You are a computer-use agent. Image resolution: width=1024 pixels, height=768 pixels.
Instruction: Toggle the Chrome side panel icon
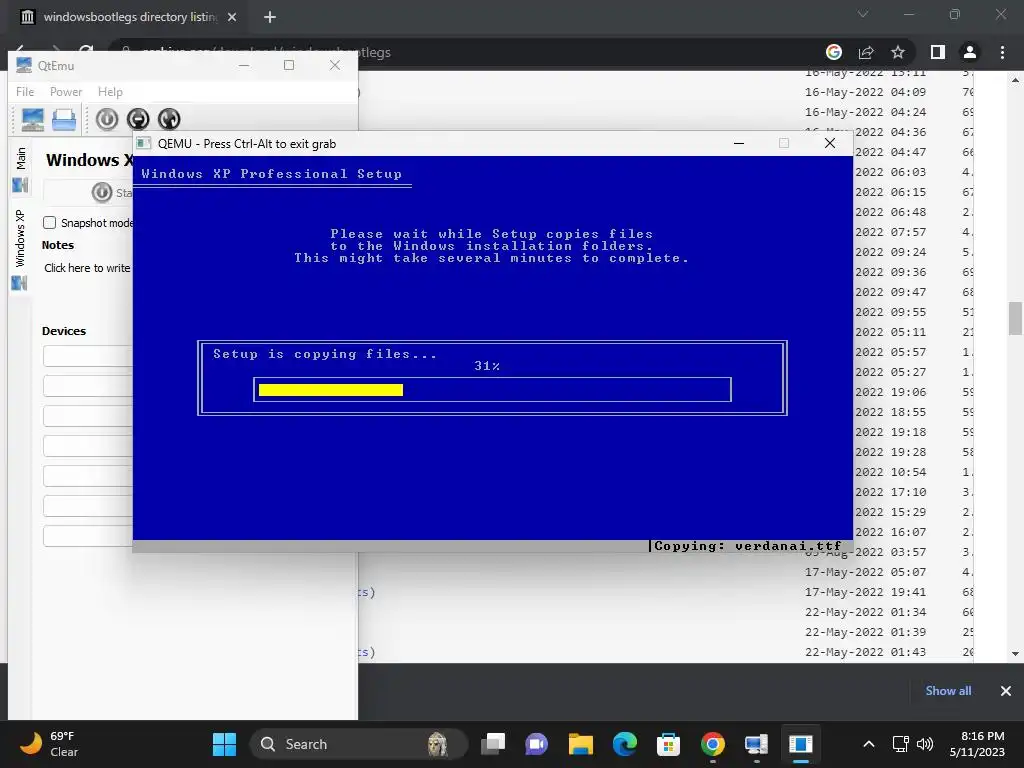(938, 52)
